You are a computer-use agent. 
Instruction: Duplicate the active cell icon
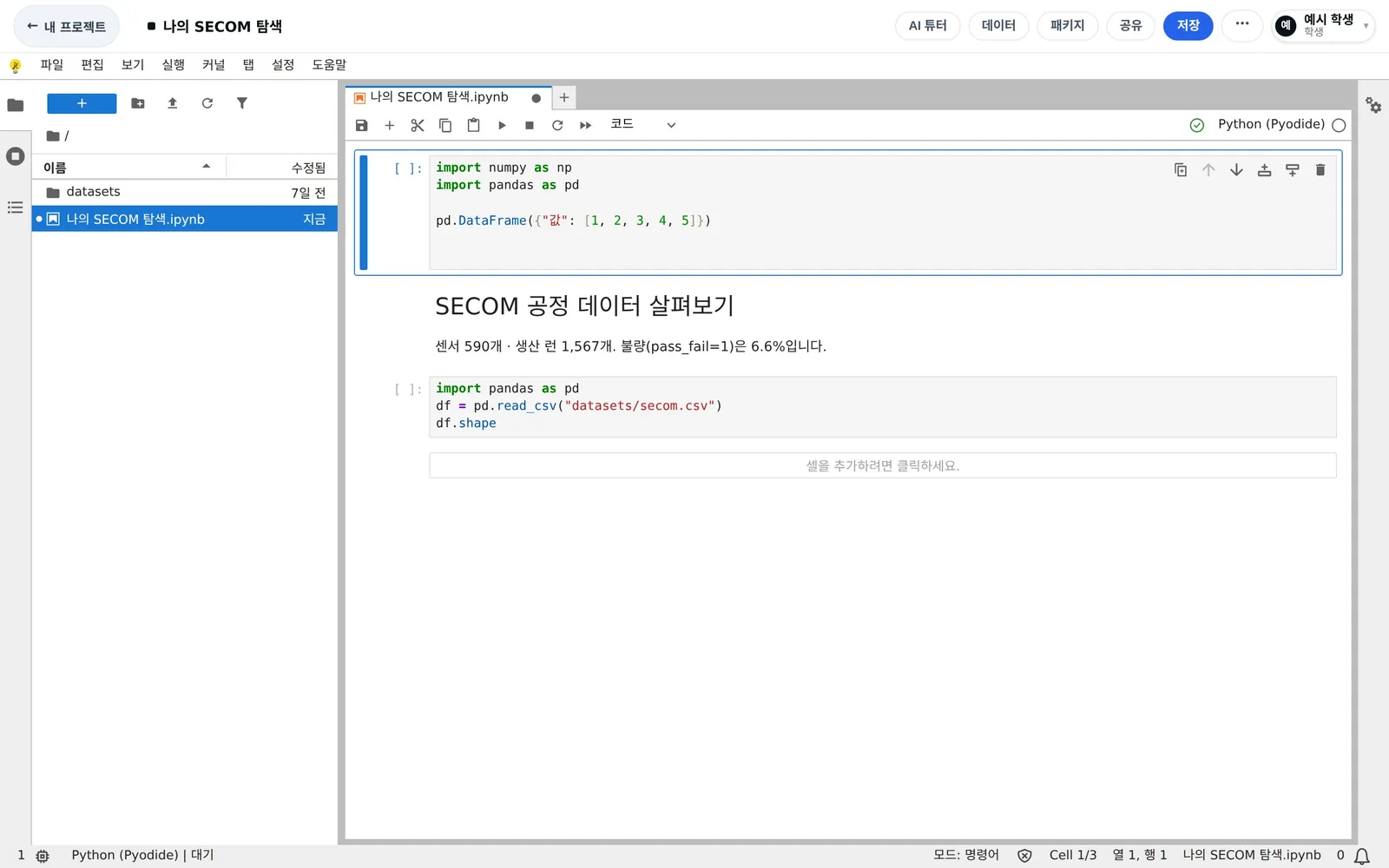[x=1181, y=170]
